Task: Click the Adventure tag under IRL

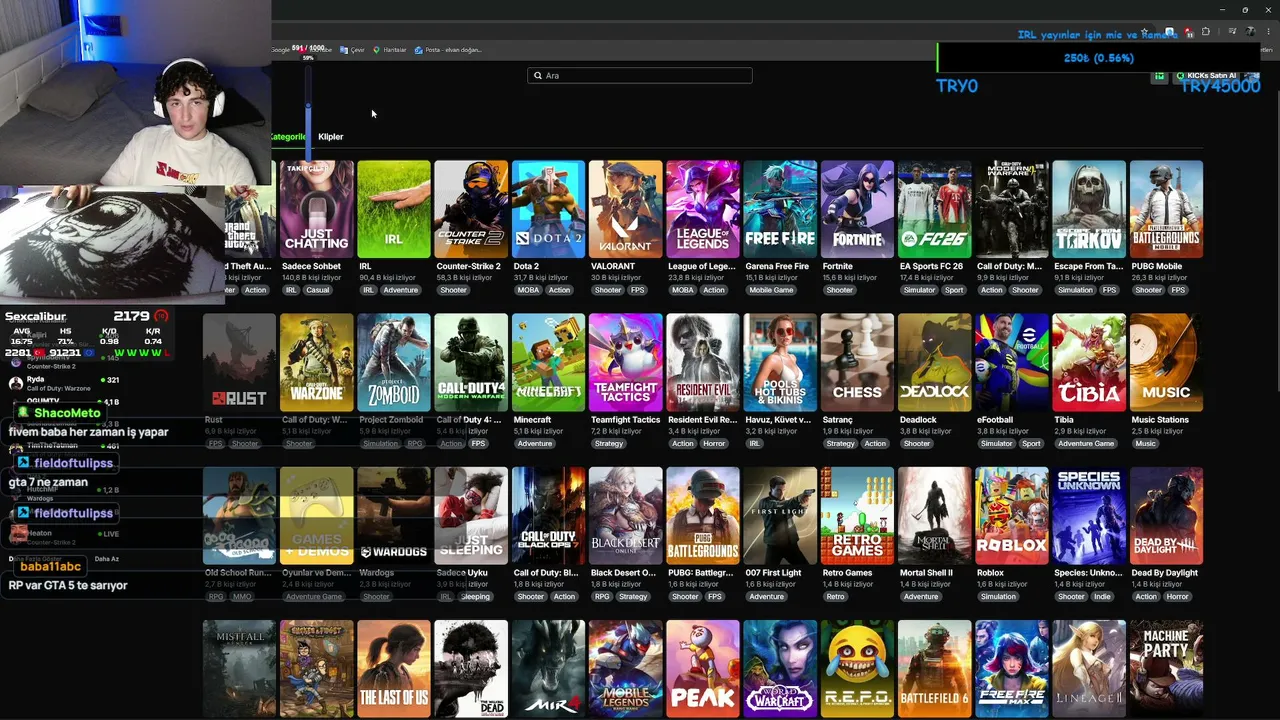Action: click(401, 290)
